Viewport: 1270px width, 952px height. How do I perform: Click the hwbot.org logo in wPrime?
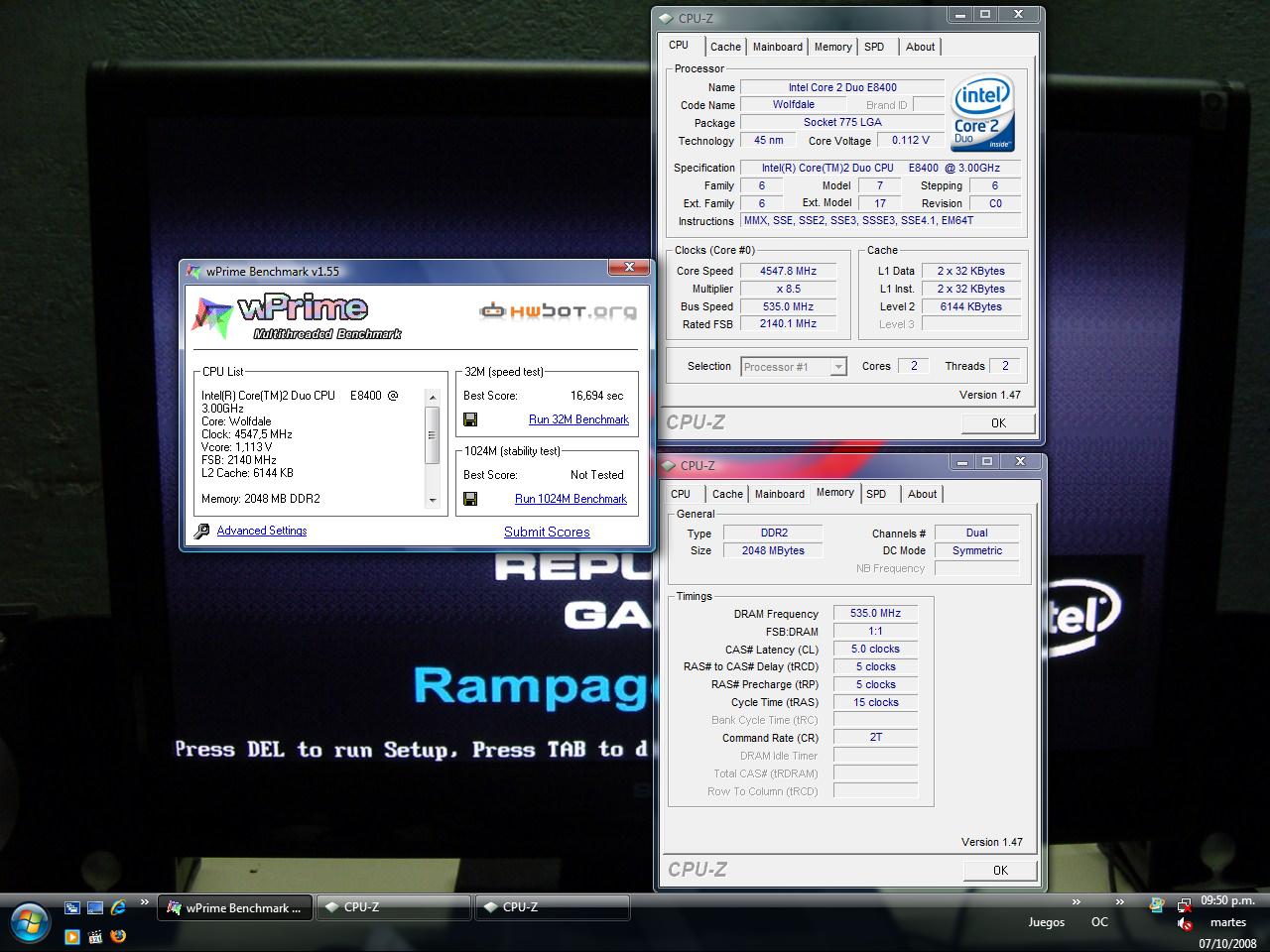click(x=558, y=311)
